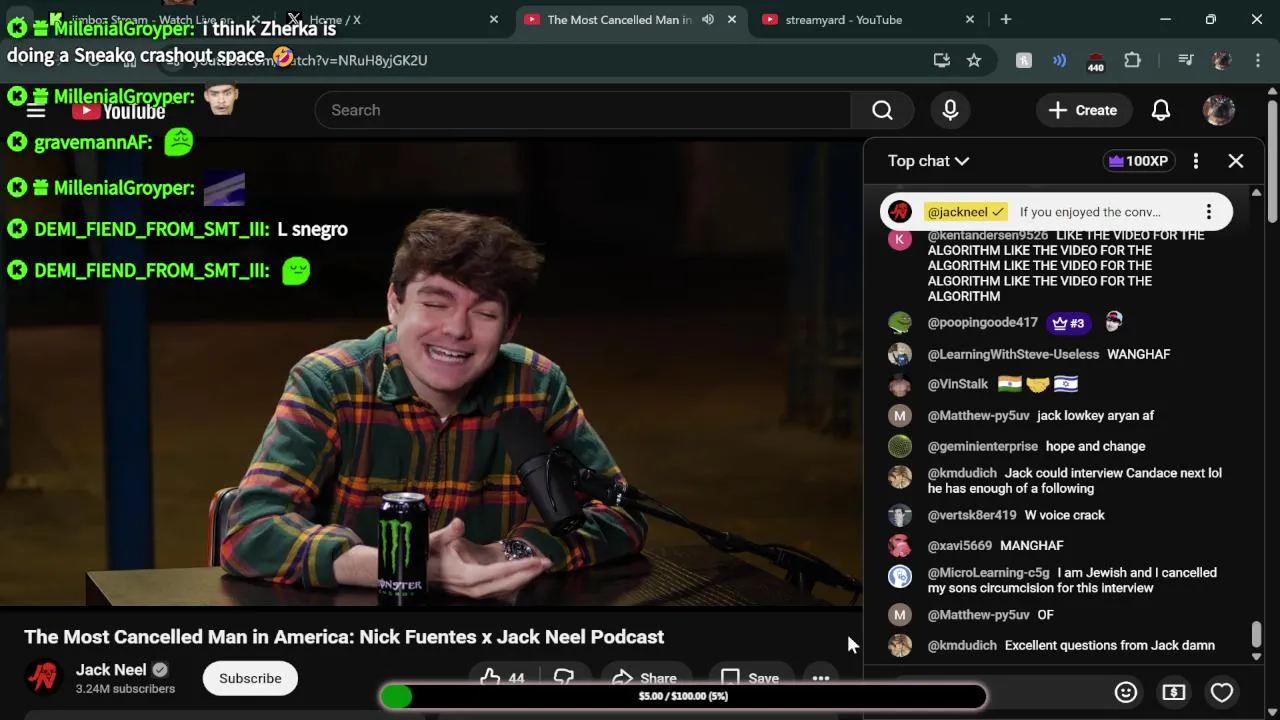The width and height of the screenshot is (1280, 720).
Task: Open the Jack Neel channel name link
Action: [111, 670]
